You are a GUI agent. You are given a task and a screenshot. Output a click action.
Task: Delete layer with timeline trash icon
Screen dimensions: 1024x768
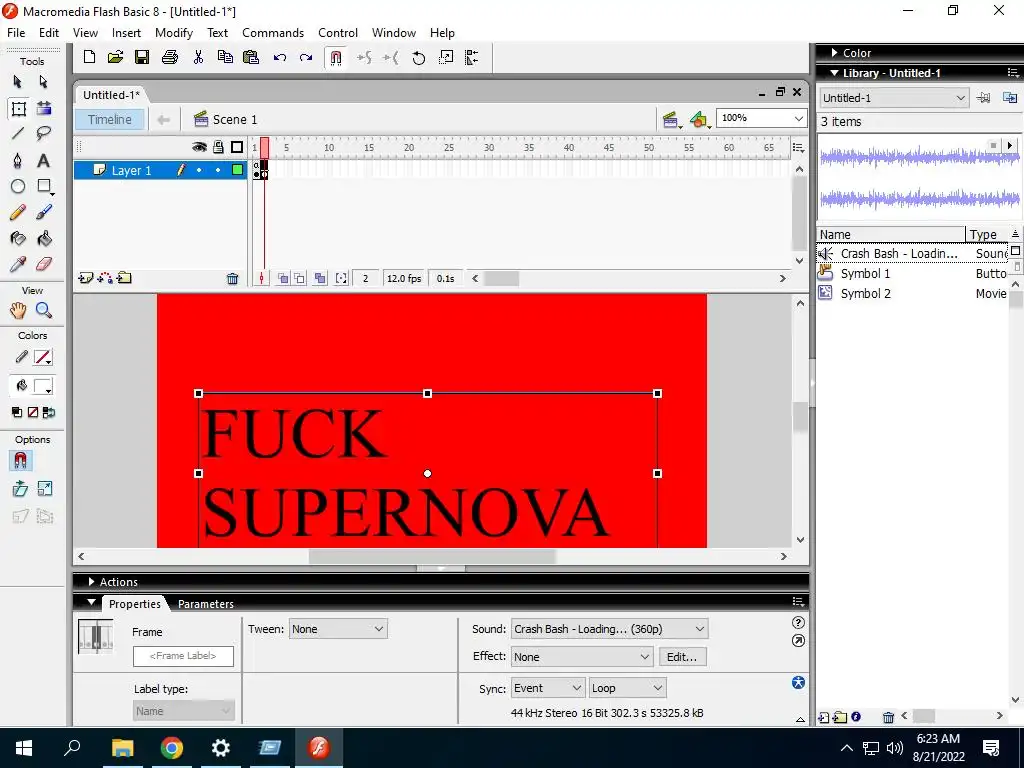tap(232, 279)
